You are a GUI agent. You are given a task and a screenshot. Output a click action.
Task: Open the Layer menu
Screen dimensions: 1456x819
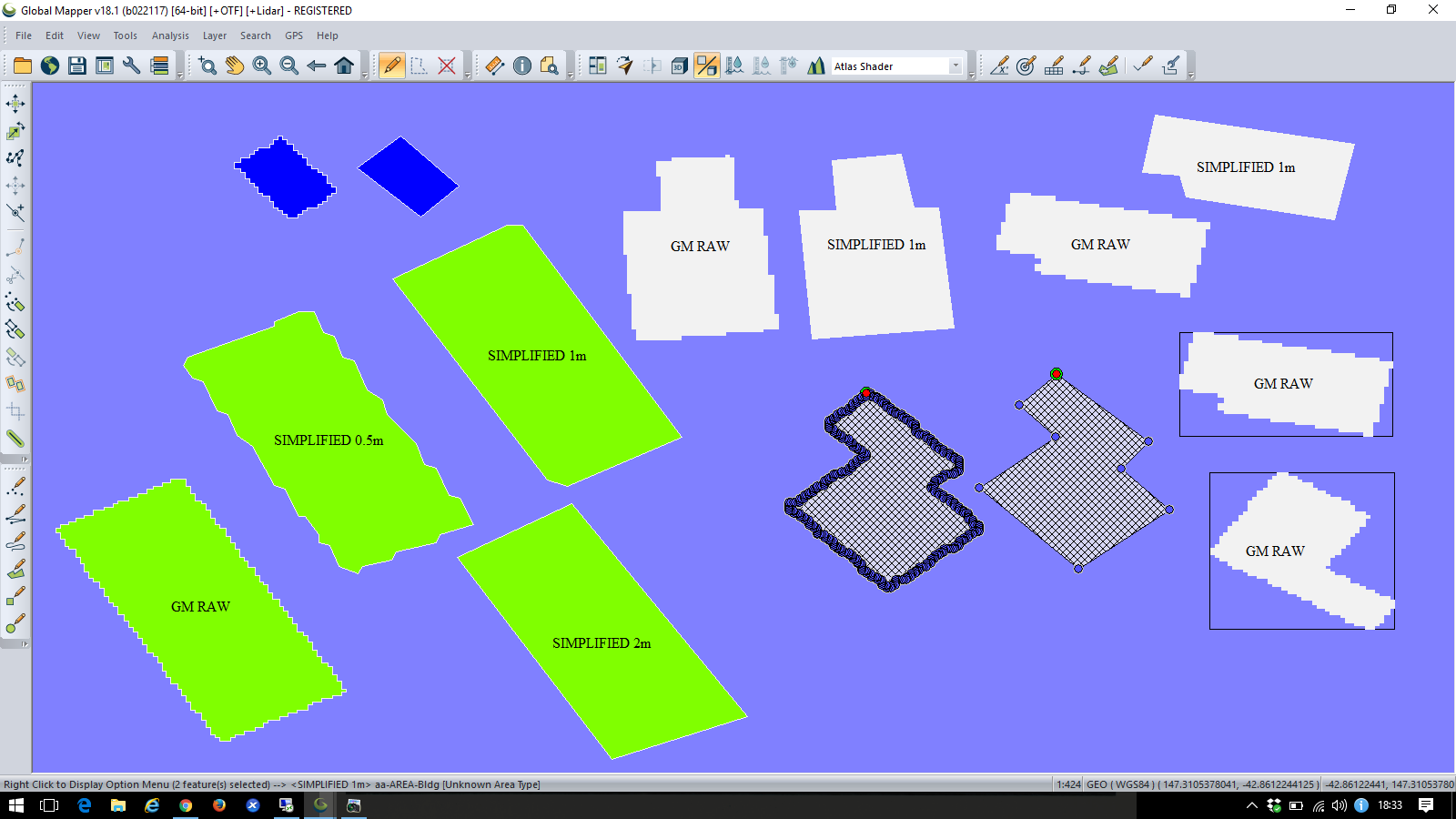(x=215, y=35)
